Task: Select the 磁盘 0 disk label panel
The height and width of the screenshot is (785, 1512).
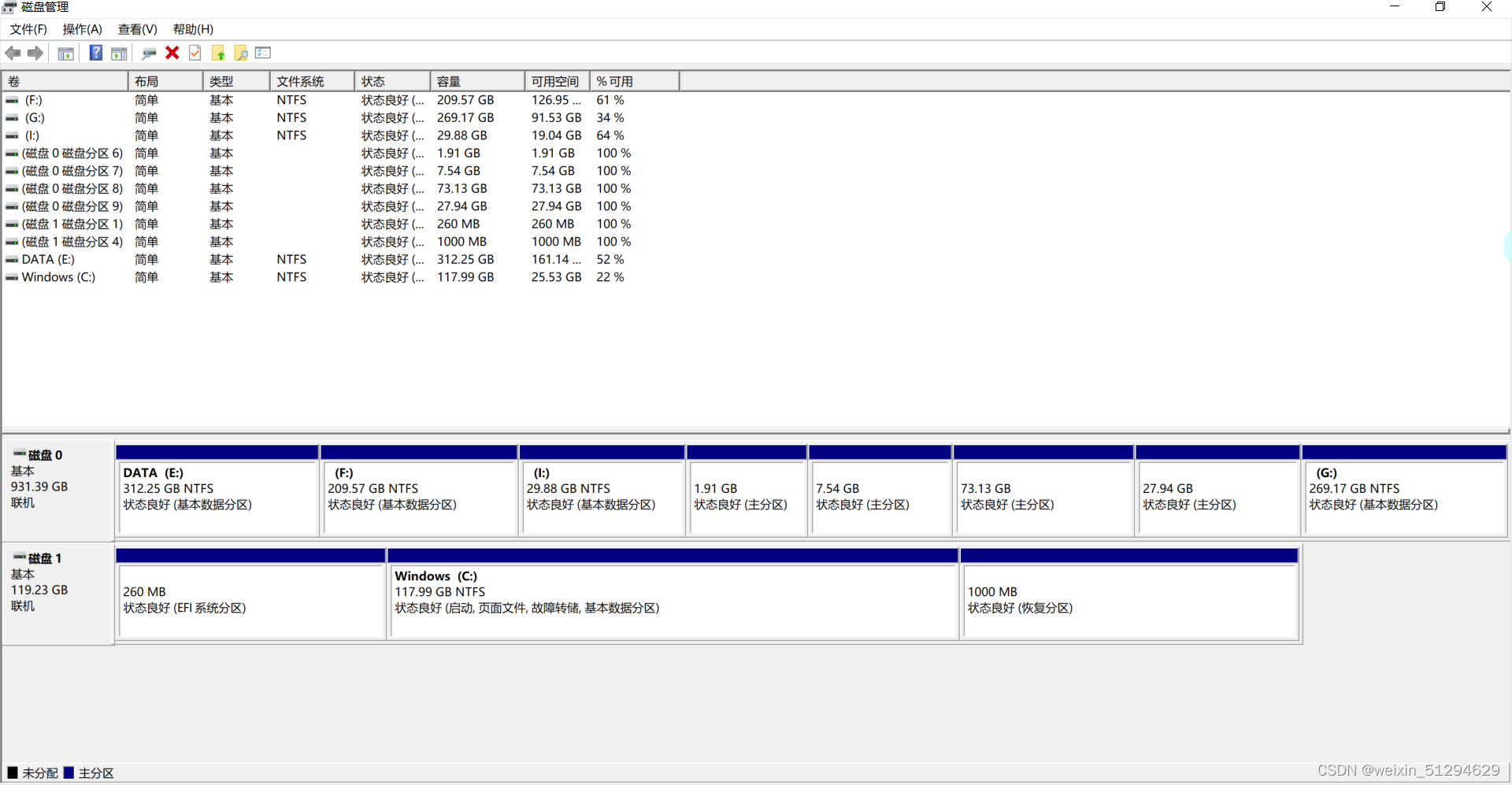Action: tap(58, 489)
